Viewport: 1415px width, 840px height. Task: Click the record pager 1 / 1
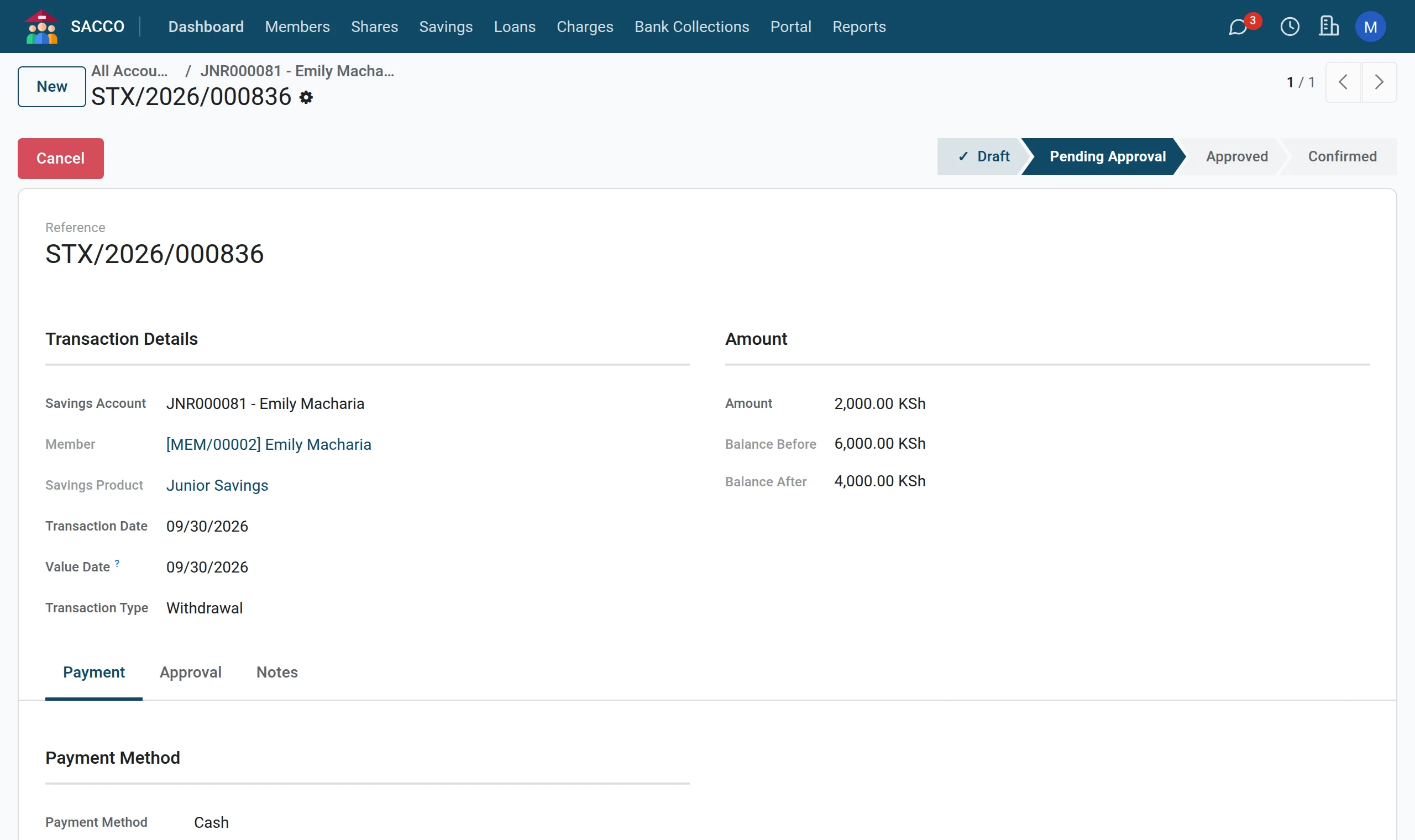tap(1301, 83)
